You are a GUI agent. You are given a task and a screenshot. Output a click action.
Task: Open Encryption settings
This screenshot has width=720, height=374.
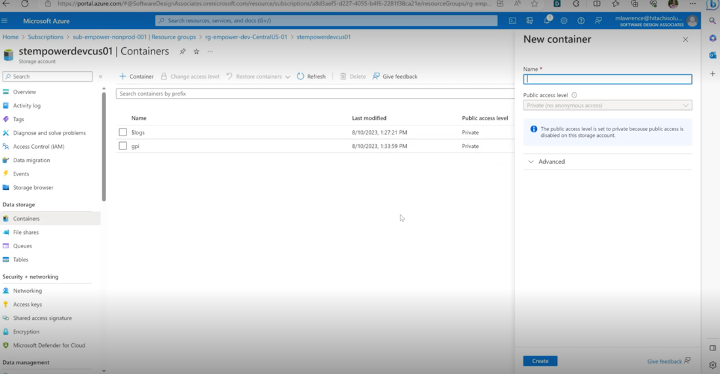click(26, 332)
